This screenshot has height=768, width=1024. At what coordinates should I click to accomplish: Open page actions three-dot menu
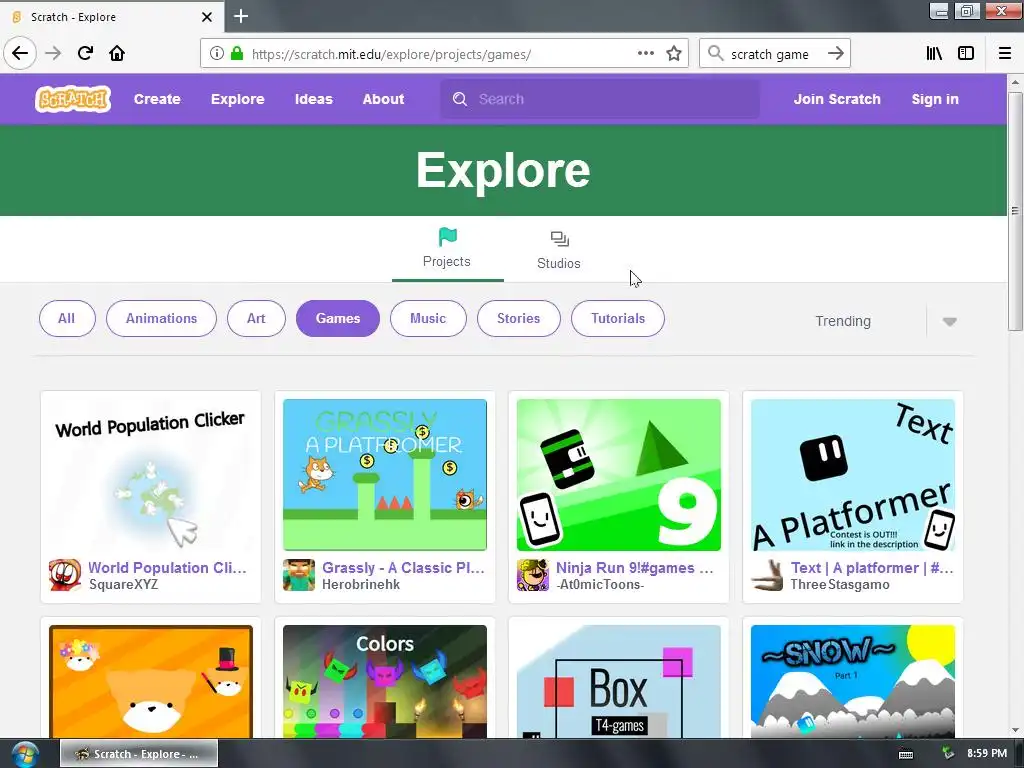[645, 54]
